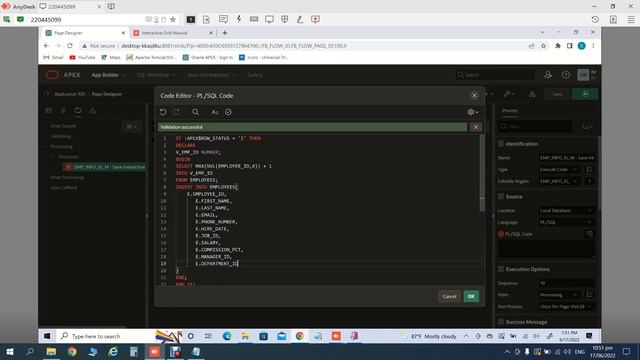640x360 pixels.
Task: Click the Save button in Page Designer
Action: 557,94
